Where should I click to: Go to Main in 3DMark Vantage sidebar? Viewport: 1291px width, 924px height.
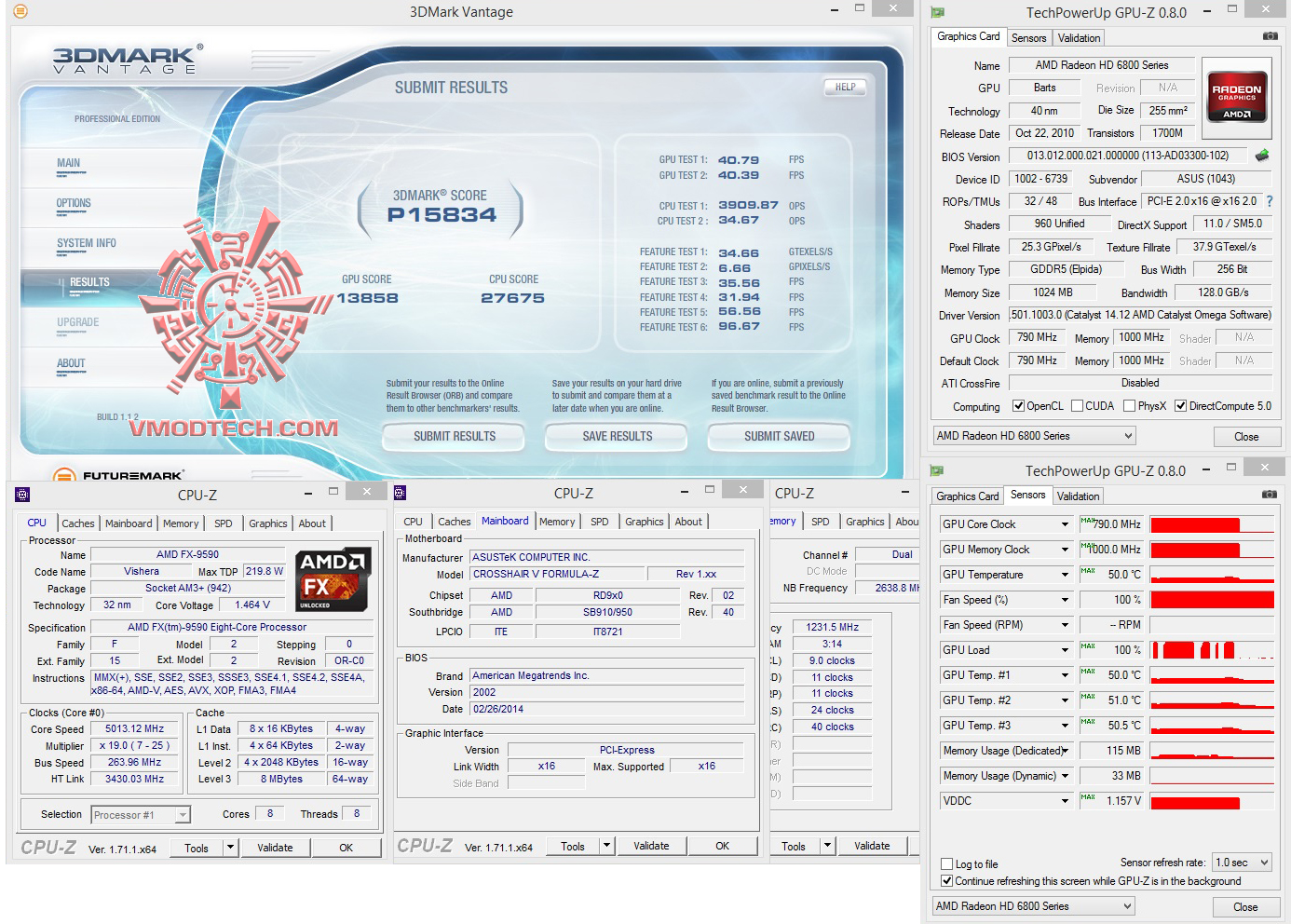pyautogui.click(x=69, y=163)
